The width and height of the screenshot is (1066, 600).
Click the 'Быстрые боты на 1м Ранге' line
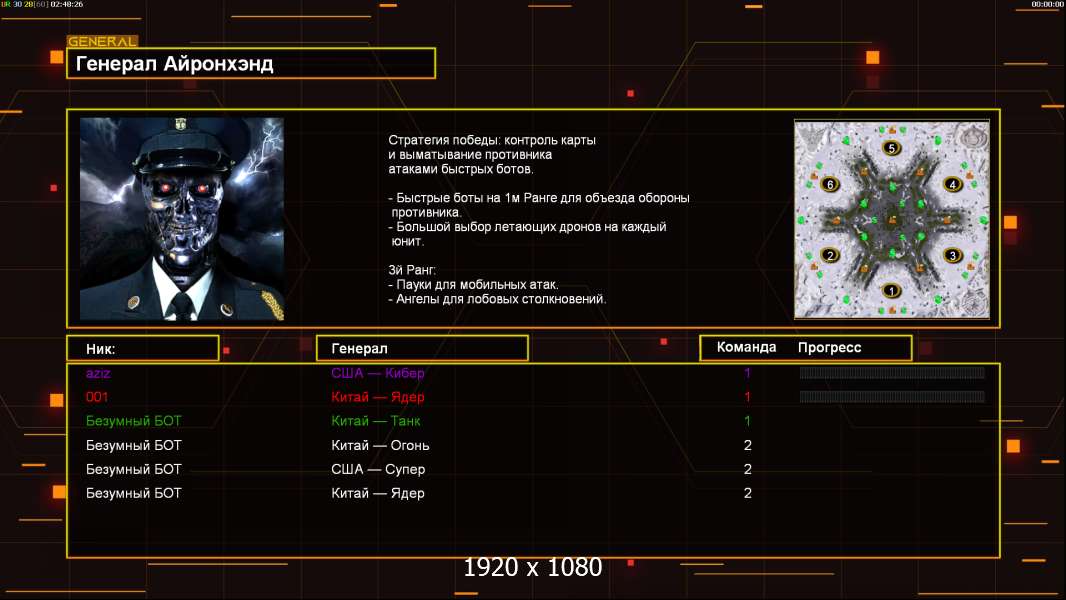coord(539,198)
